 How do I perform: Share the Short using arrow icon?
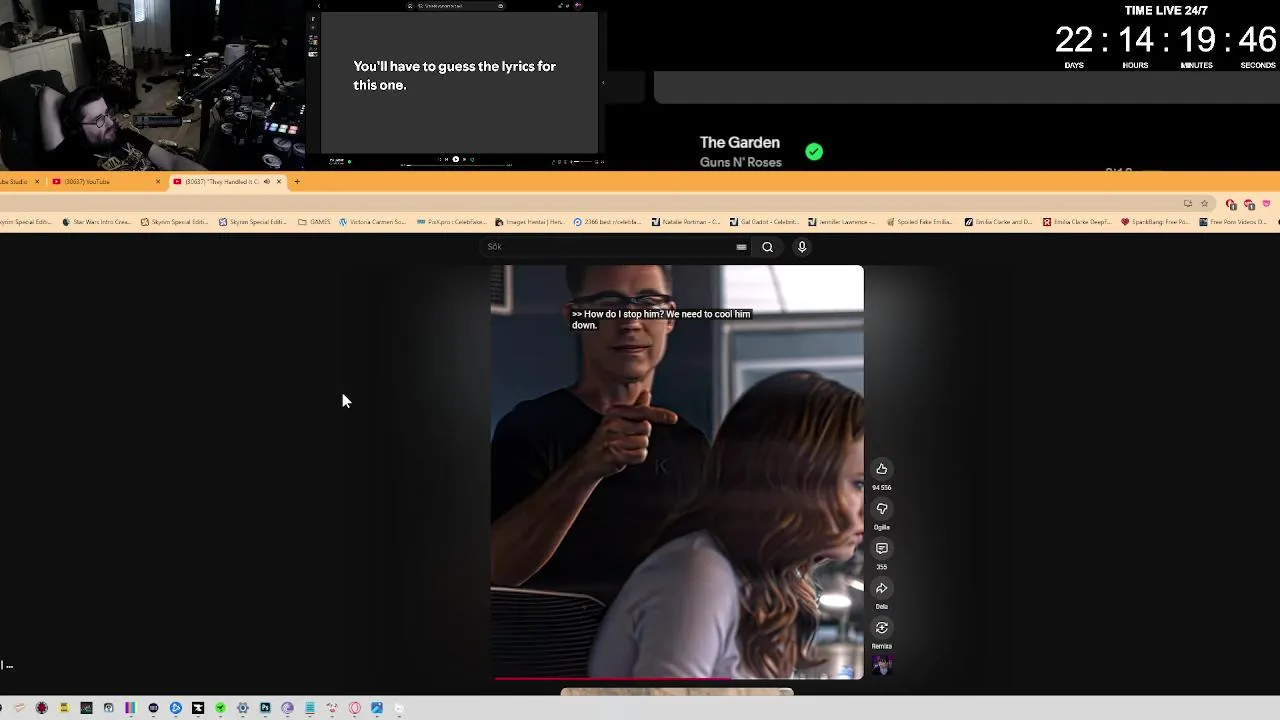881,588
